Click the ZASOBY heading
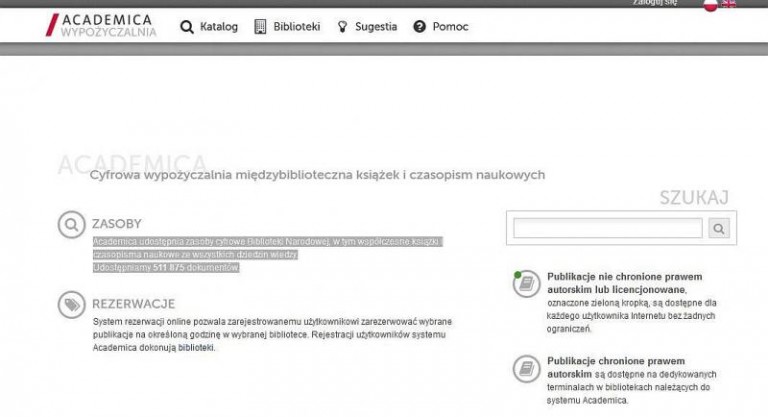Image resolution: width=768 pixels, height=417 pixels. 117,224
